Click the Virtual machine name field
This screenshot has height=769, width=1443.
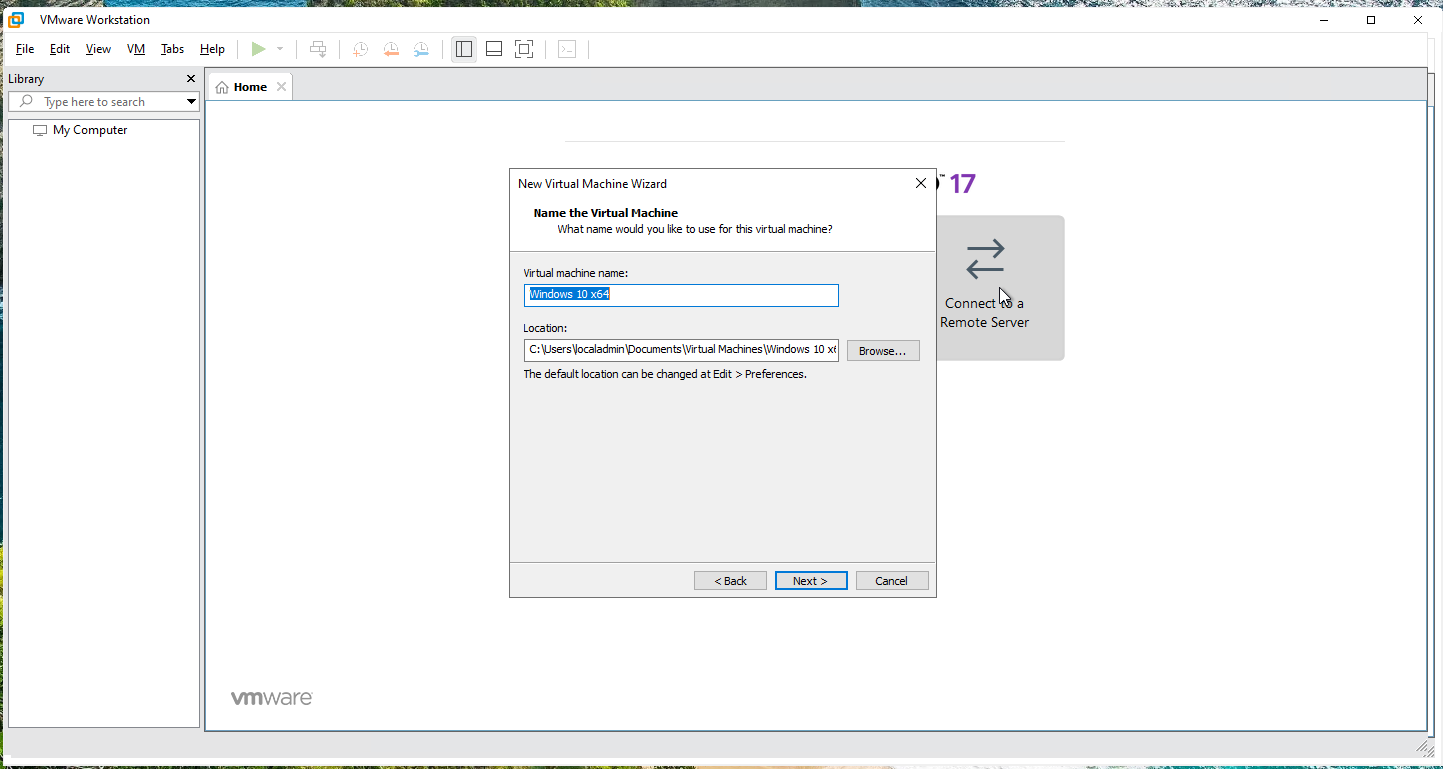[681, 295]
